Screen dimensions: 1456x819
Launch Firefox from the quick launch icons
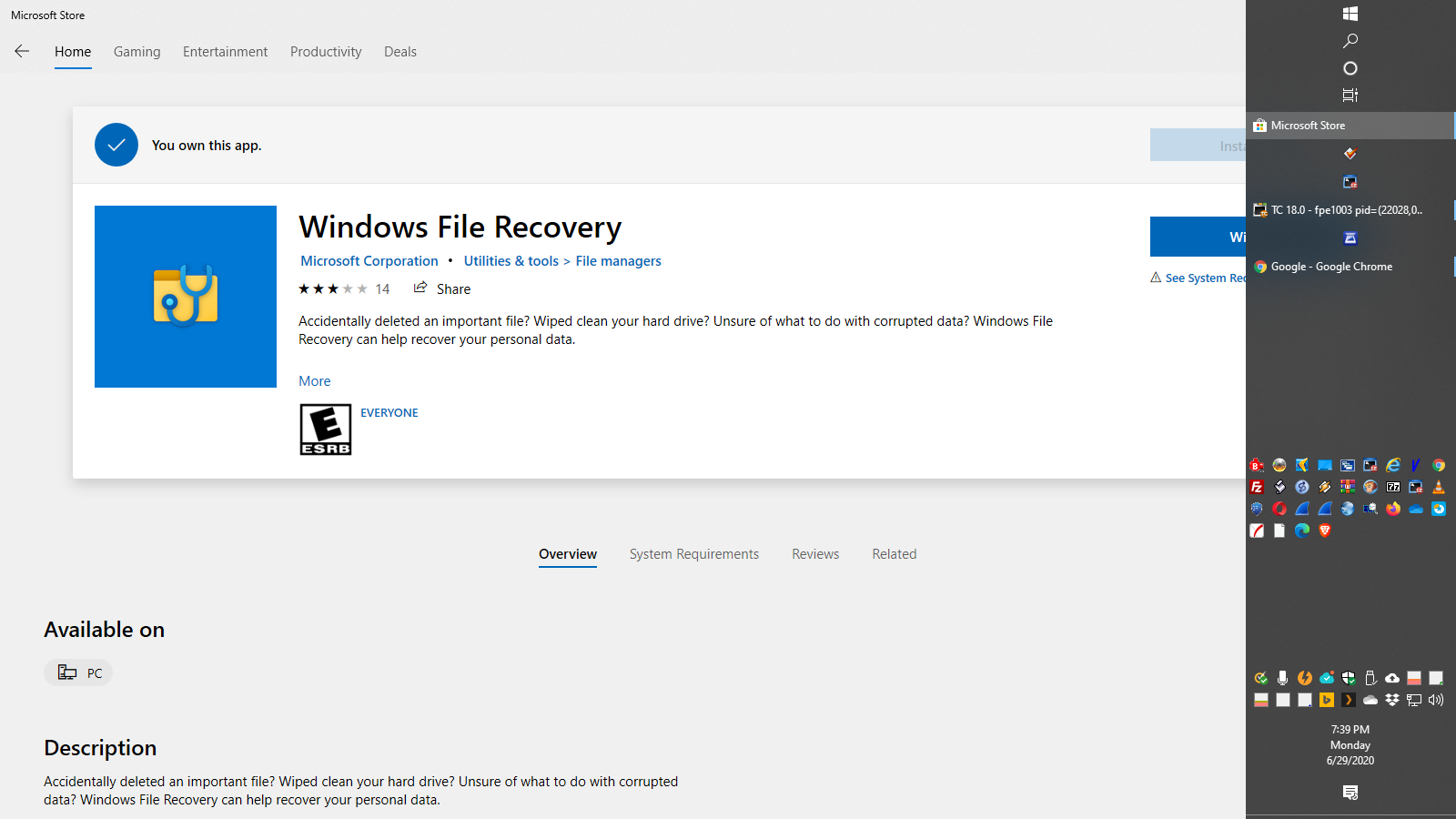[1393, 509]
